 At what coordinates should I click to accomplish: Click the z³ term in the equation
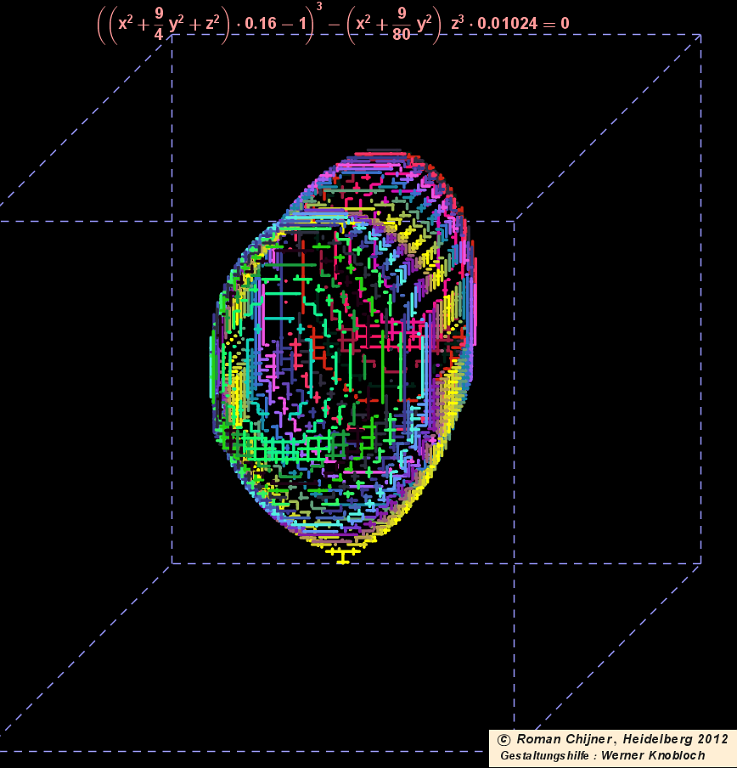(459, 21)
